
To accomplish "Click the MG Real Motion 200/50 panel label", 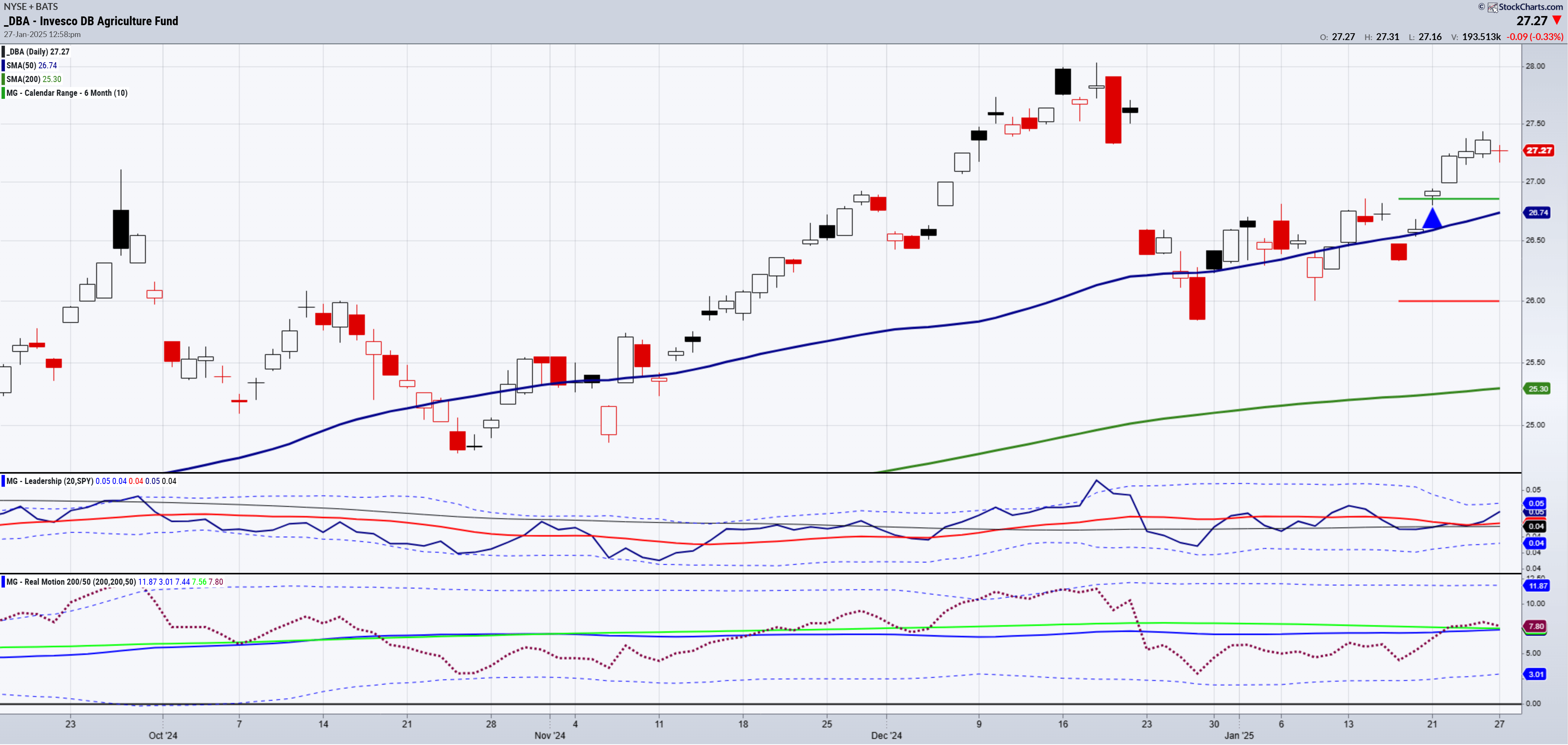I will [x=71, y=582].
